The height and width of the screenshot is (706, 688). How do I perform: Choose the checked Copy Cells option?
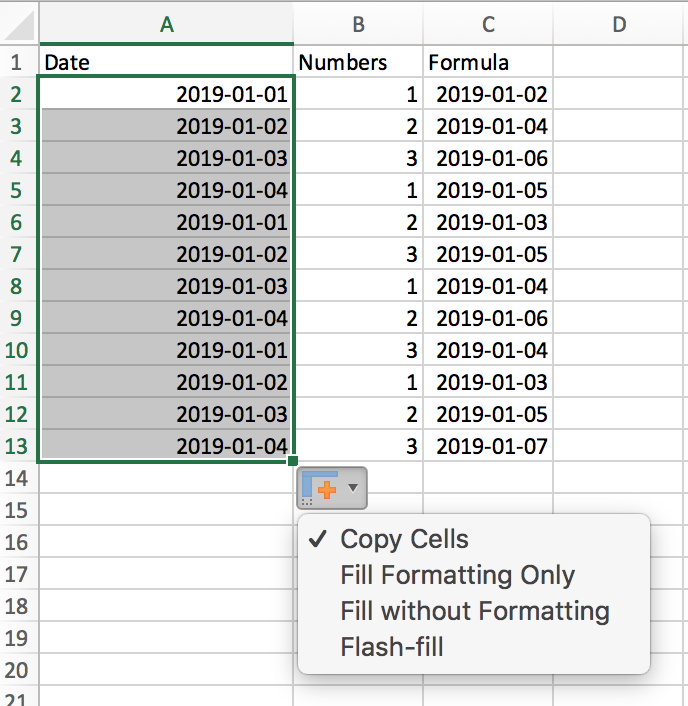coord(404,540)
